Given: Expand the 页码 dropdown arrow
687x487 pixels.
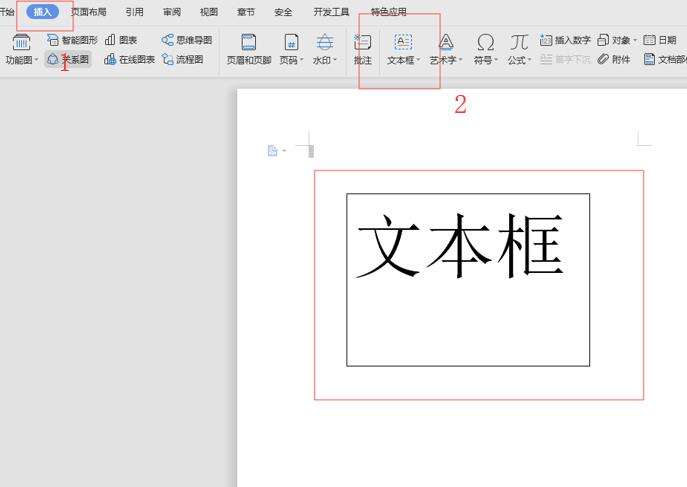Looking at the screenshot, I should tap(301, 60).
